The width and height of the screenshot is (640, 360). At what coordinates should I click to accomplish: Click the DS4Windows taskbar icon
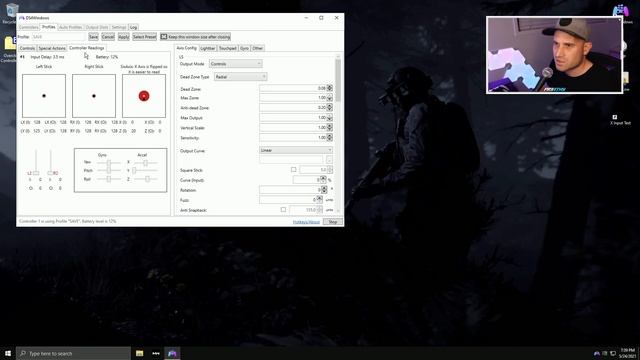pyautogui.click(x=172, y=353)
